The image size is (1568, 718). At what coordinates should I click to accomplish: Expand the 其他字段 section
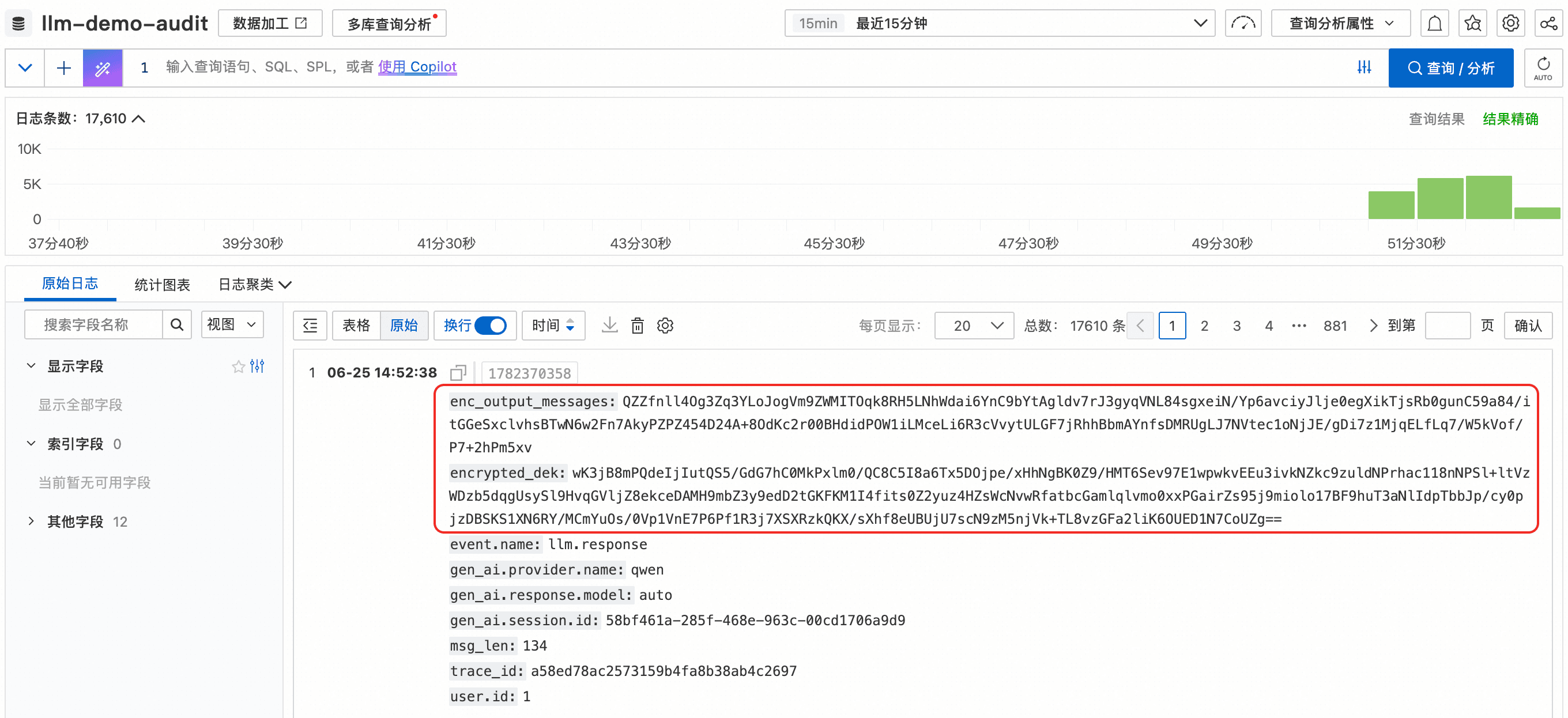pyautogui.click(x=76, y=522)
